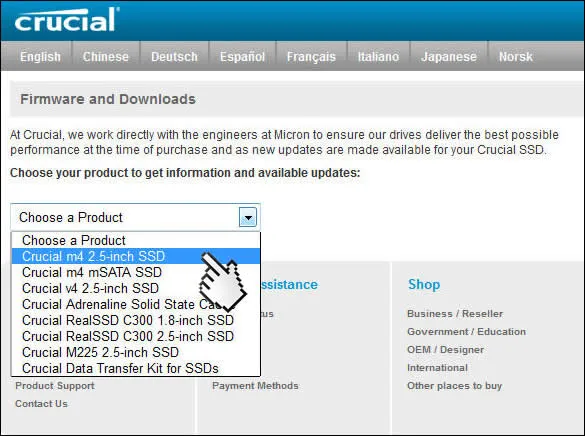The image size is (585, 436).
Task: Choose Crucial m4 mSATA SSD option
Action: click(x=136, y=272)
